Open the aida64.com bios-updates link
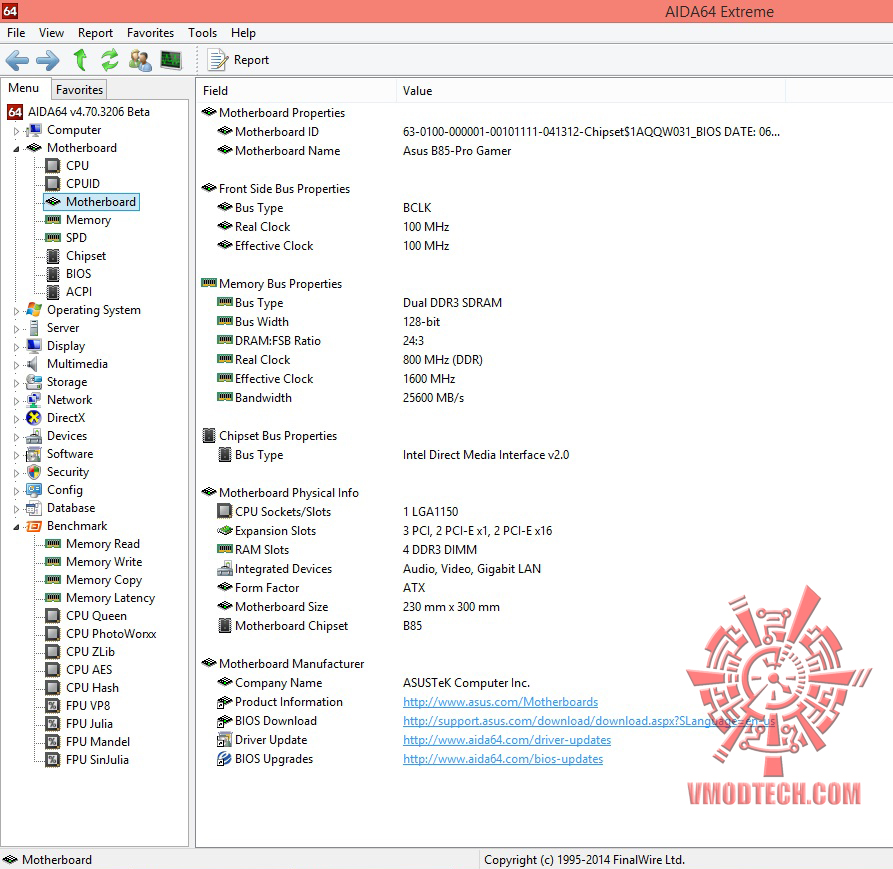This screenshot has height=869, width=893. pos(503,759)
